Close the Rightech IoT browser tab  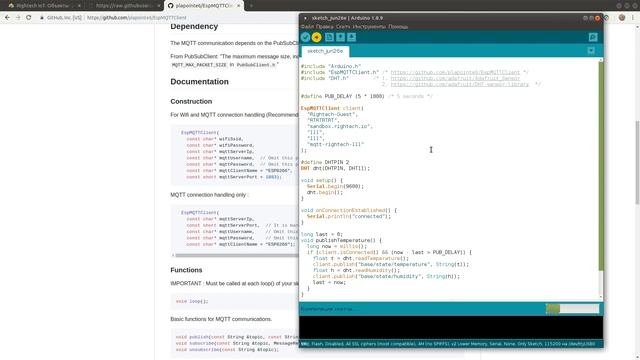coord(79,6)
